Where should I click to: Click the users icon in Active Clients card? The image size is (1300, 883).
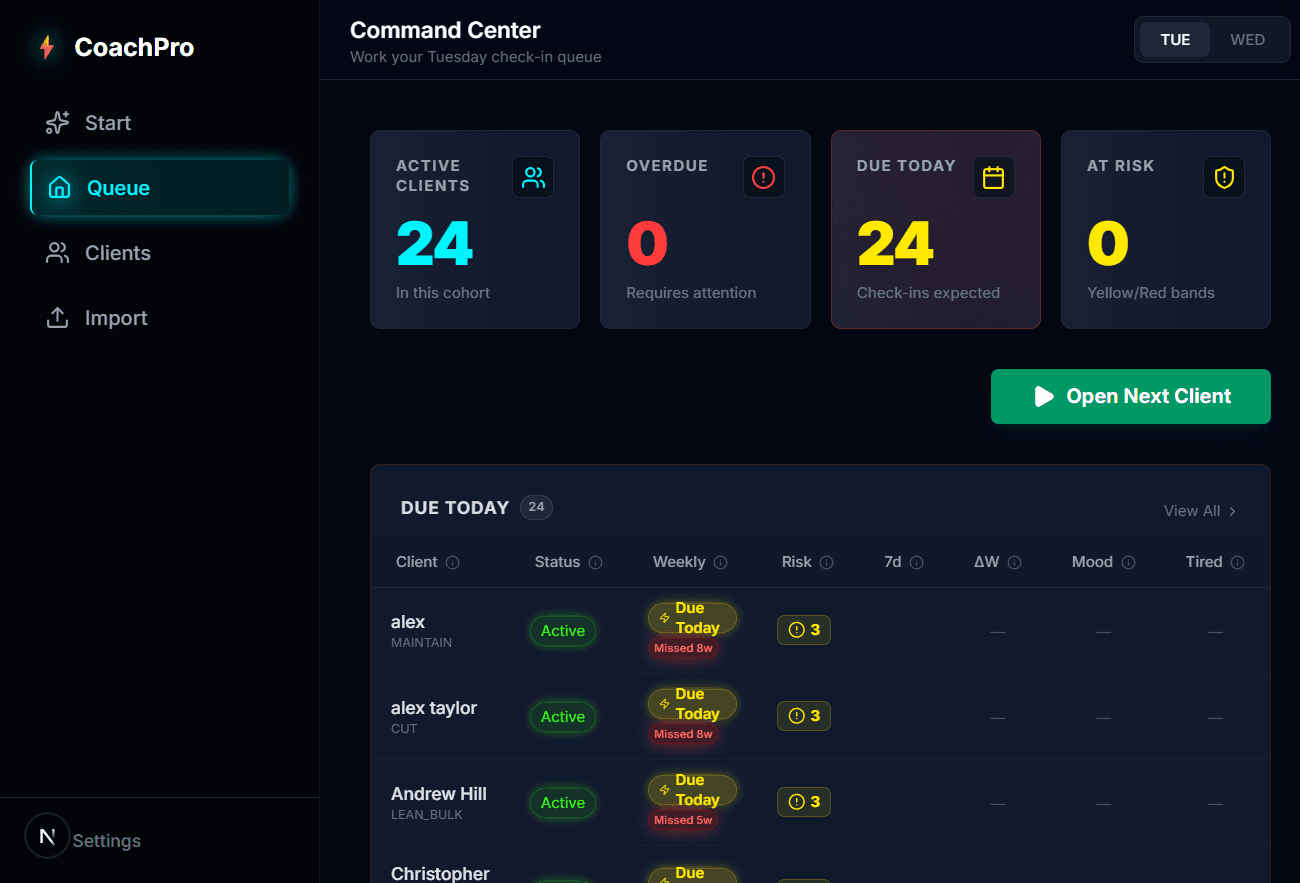[x=533, y=177]
